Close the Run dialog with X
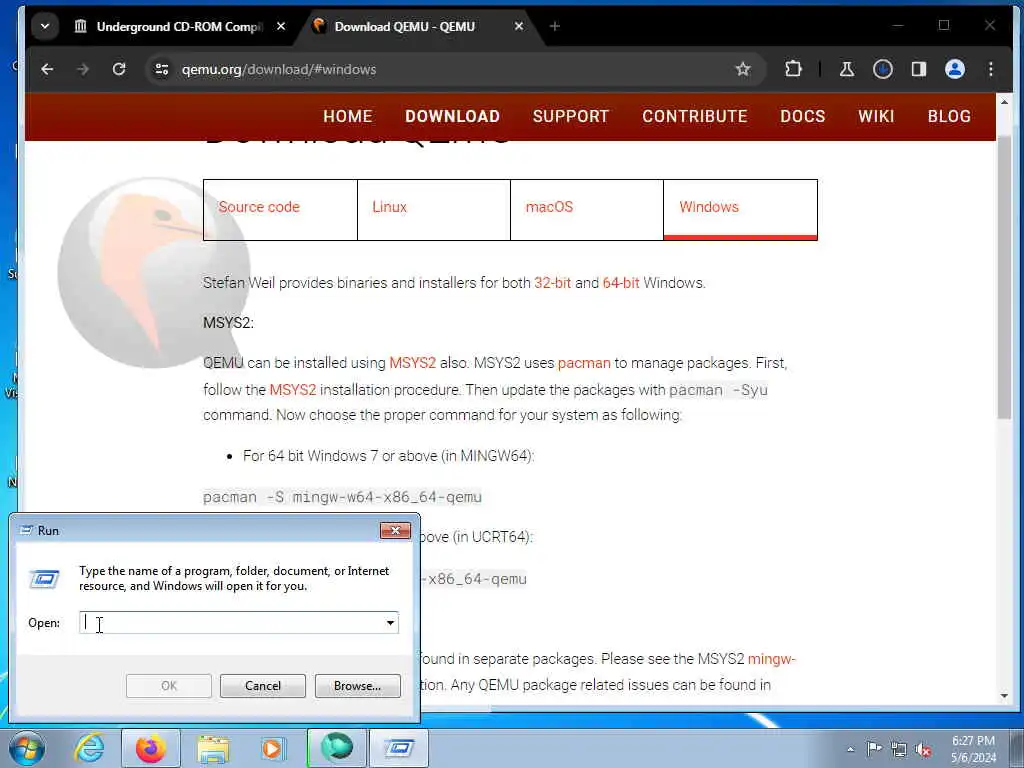This screenshot has height=768, width=1024. click(x=395, y=530)
